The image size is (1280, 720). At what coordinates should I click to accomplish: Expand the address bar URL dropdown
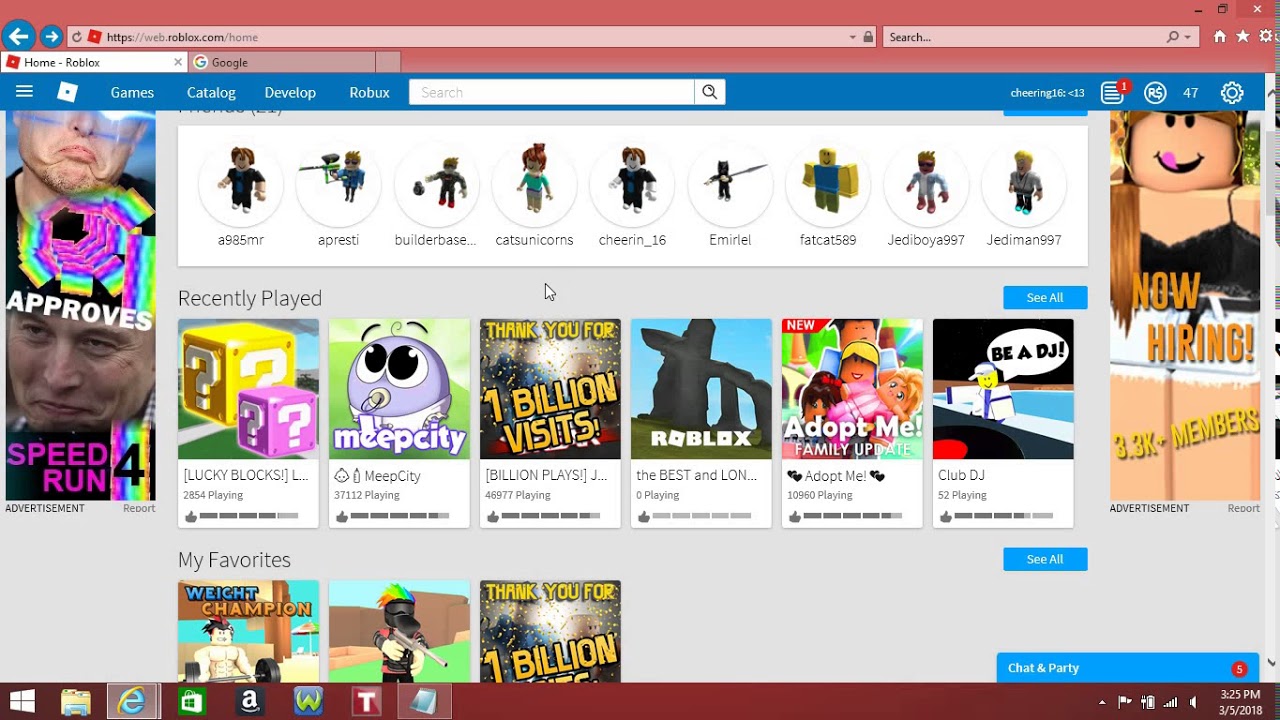(x=853, y=37)
